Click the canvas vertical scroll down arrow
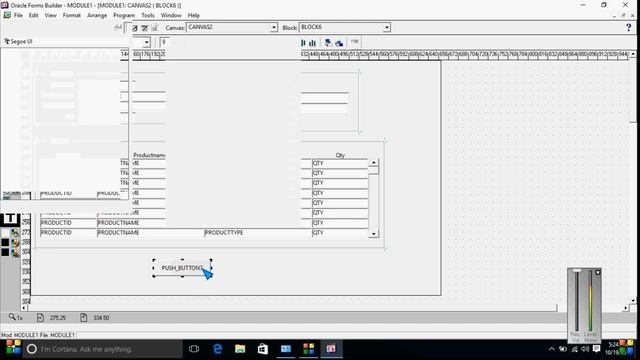Screen dimensions: 640x360 pos(633,300)
